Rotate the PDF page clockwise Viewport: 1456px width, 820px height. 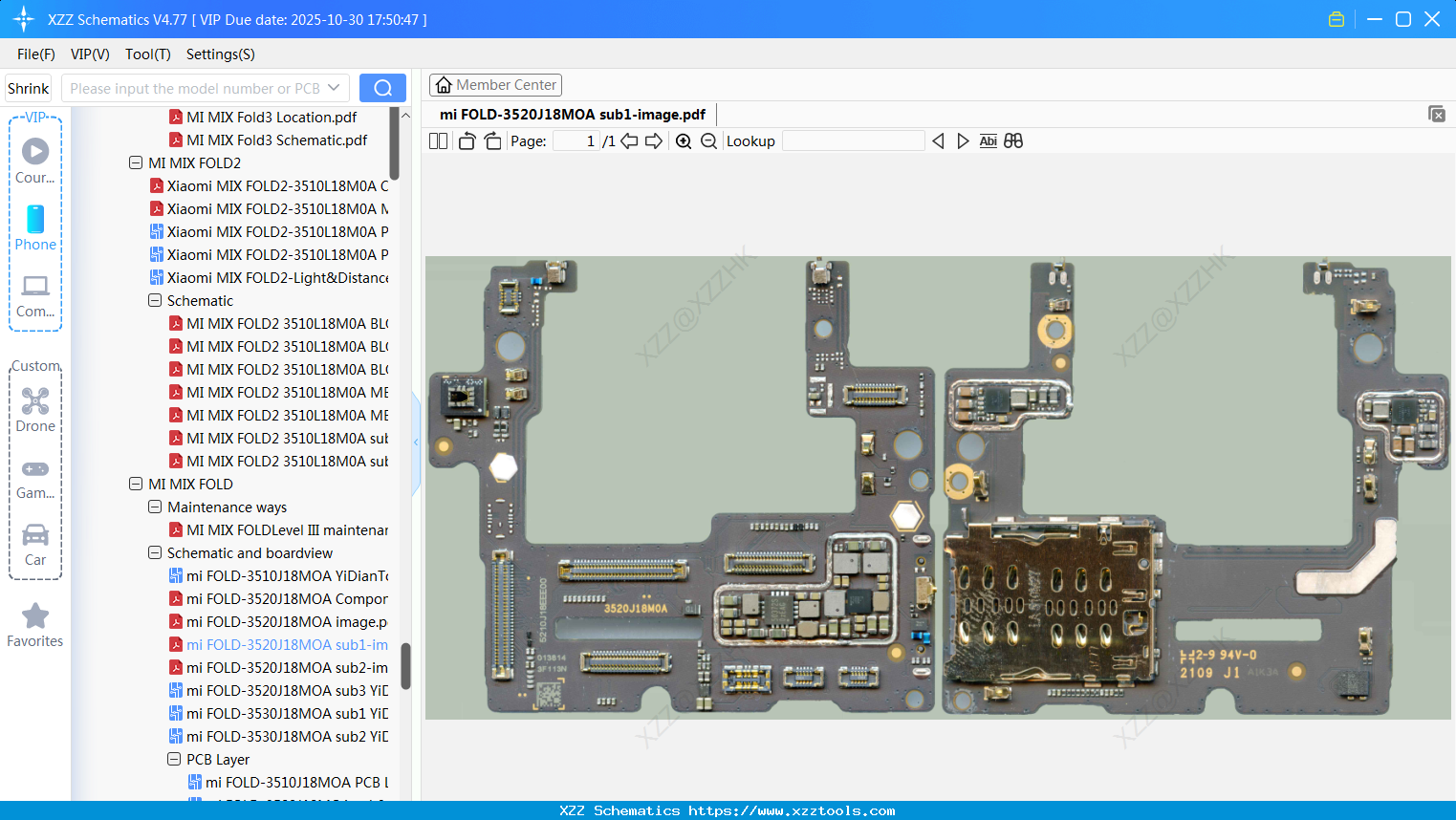click(x=491, y=140)
